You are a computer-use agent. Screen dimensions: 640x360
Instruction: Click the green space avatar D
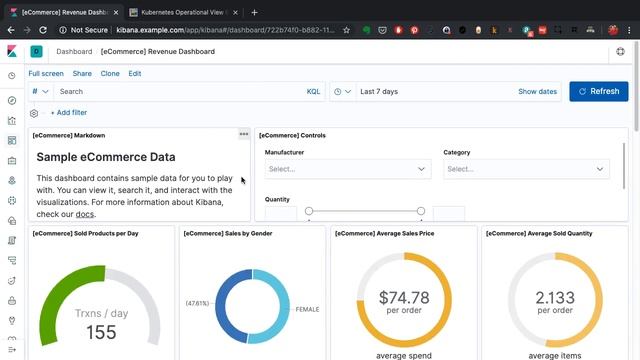pos(36,51)
